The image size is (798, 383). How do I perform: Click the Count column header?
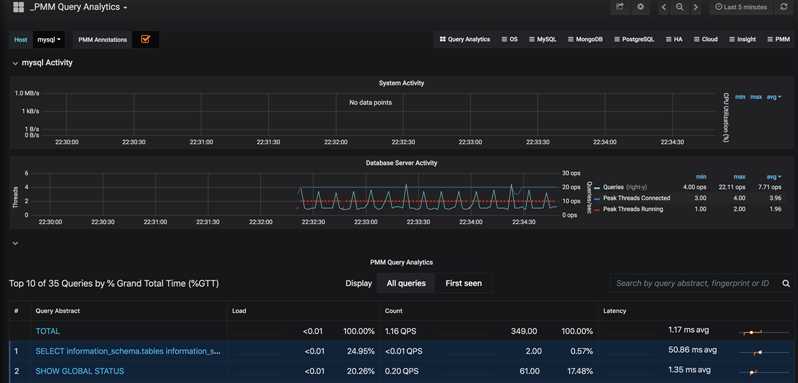tap(393, 311)
